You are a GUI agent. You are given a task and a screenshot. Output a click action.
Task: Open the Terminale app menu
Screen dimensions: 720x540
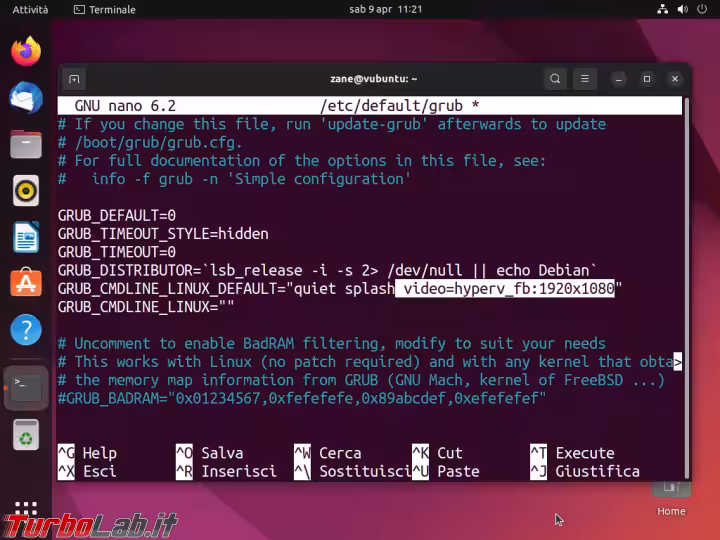[105, 9]
